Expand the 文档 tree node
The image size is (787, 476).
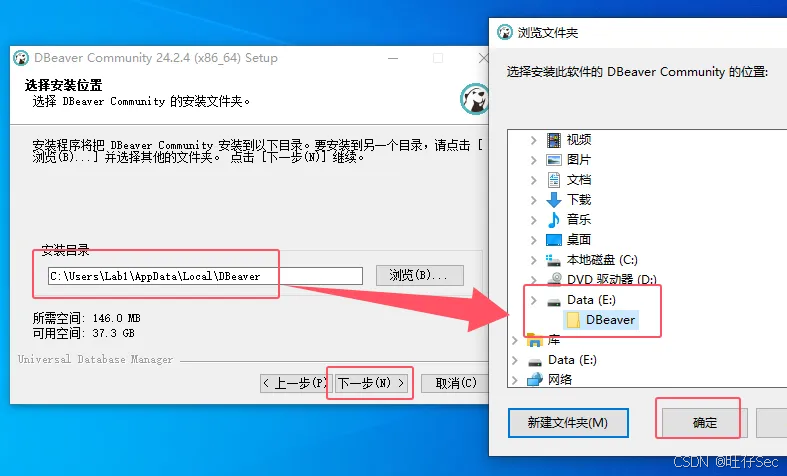tap(534, 180)
